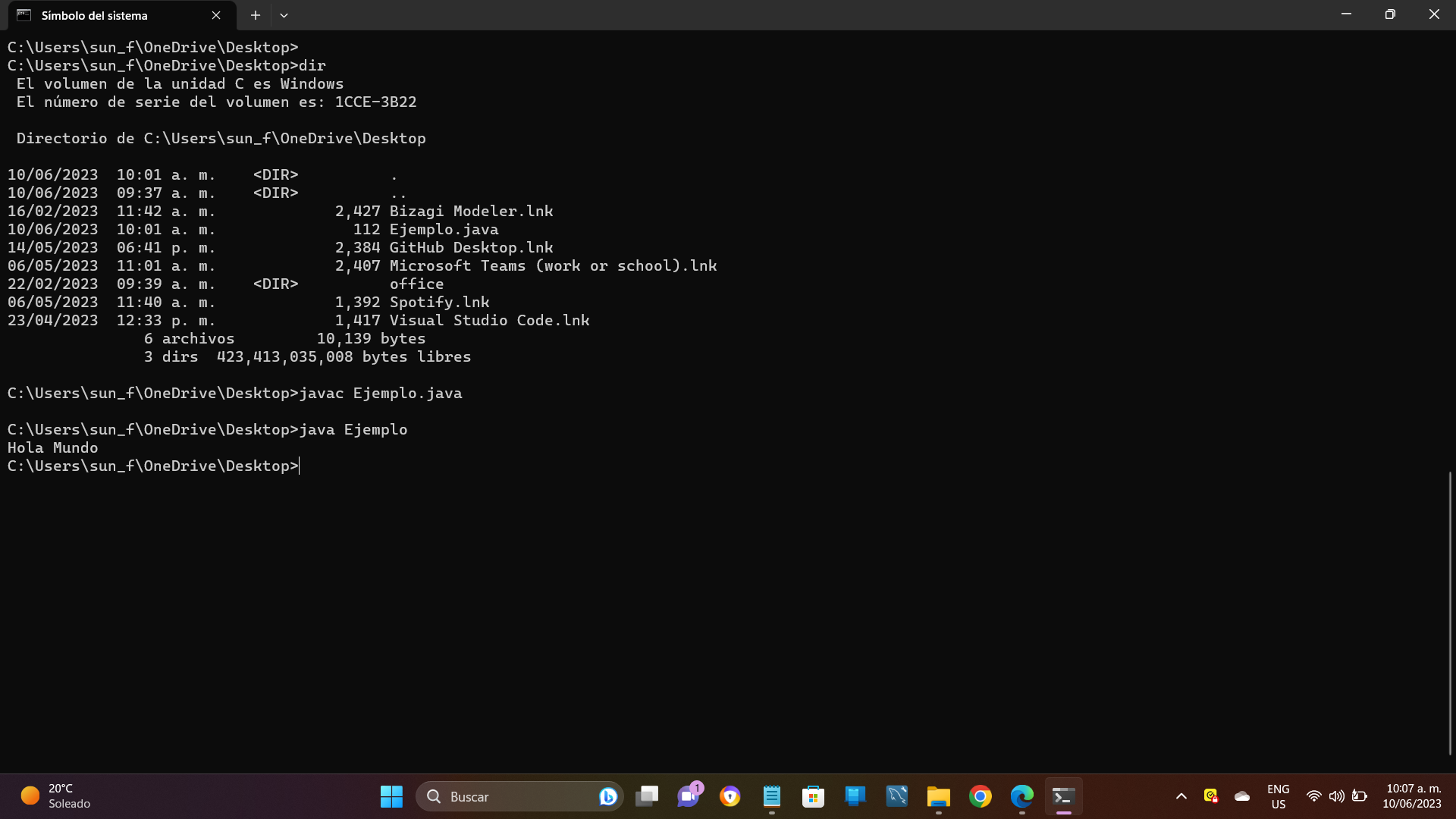
Task: Click 'Bizagi Modeler.lnk' in the listing
Action: click(472, 211)
